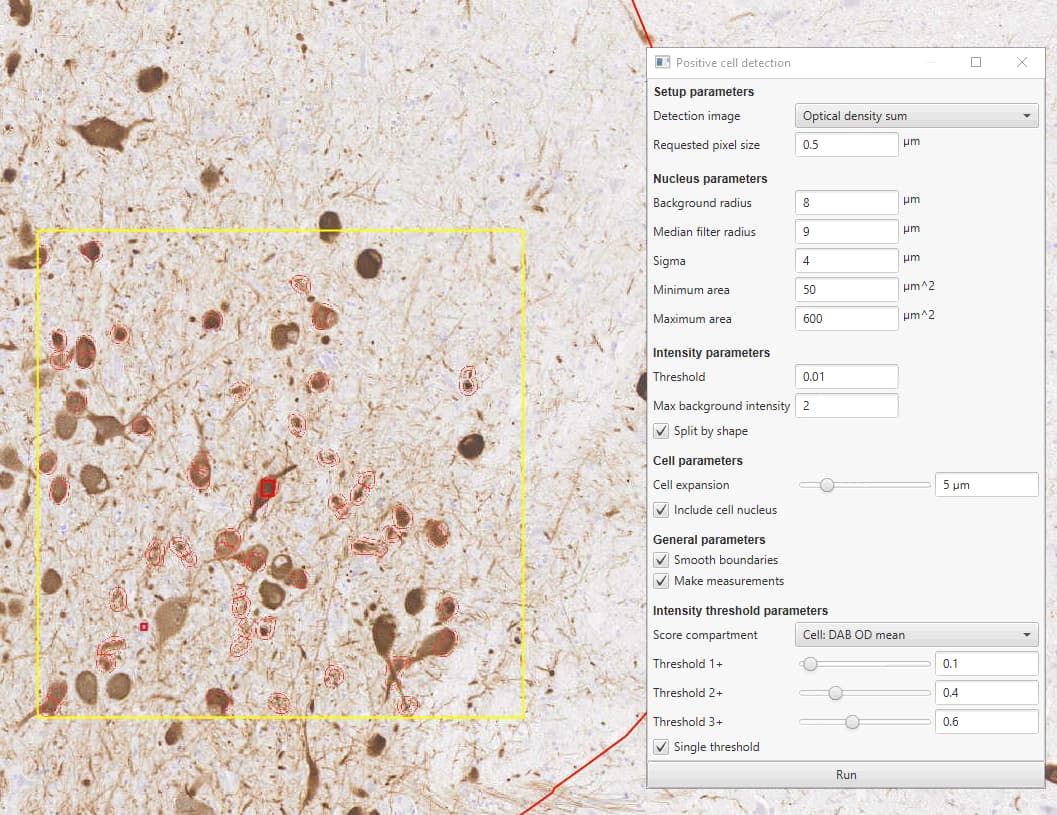Open the Detection image dropdown

tap(916, 116)
